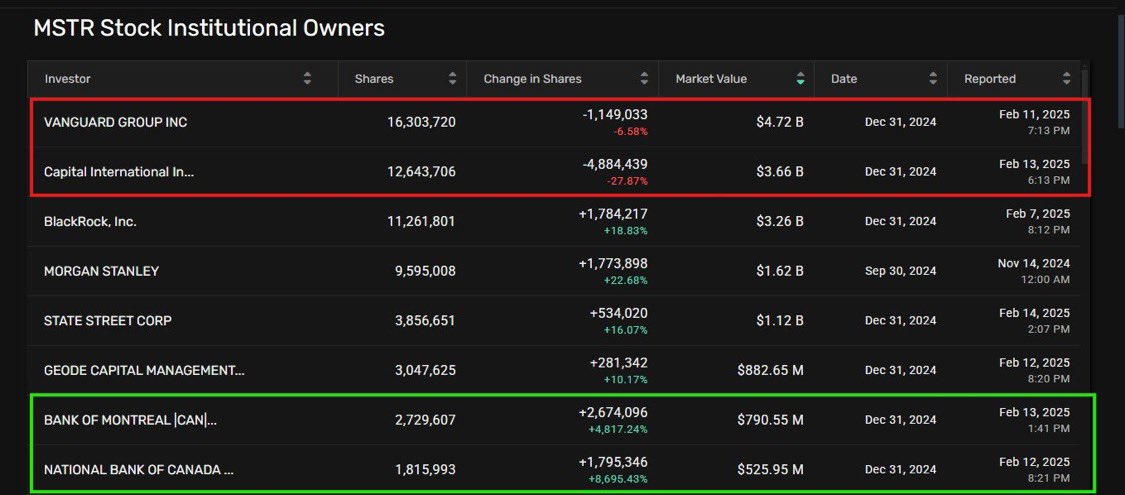Viewport: 1125px width, 495px height.
Task: Sort by Date column sort arrows
Action: coord(933,79)
